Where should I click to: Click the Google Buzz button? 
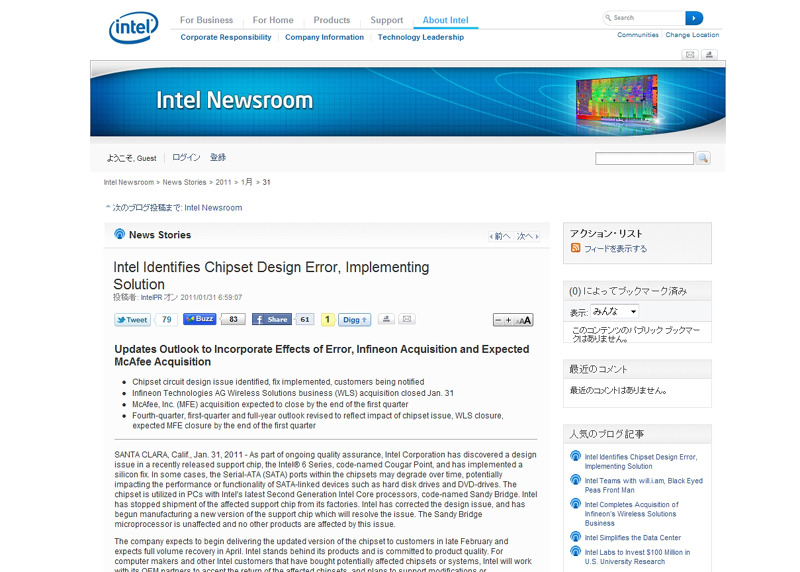tap(199, 319)
